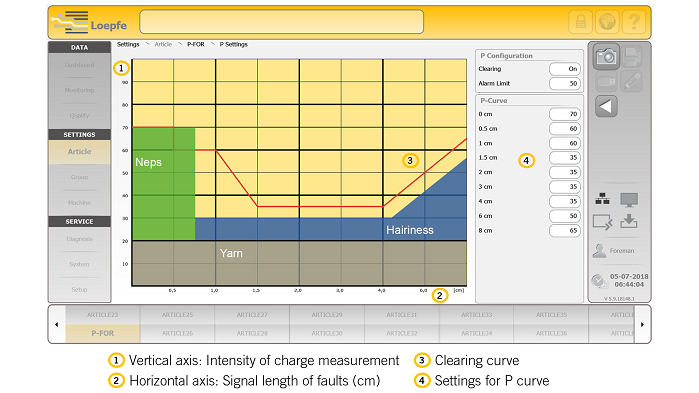Select ARTICLE35 tab
Image resolution: width=699 pixels, height=393 pixels.
[x=551, y=315]
